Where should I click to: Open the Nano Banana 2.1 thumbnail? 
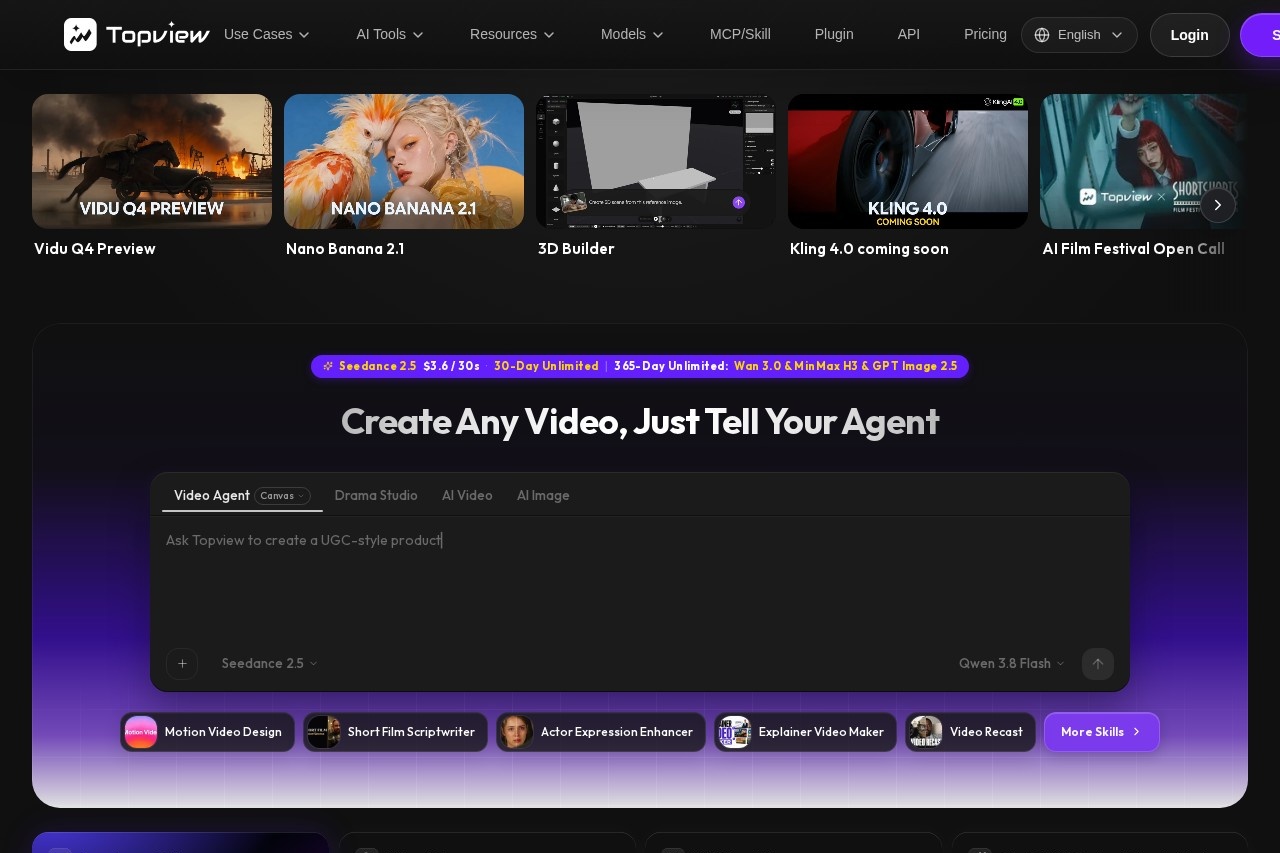click(x=404, y=162)
